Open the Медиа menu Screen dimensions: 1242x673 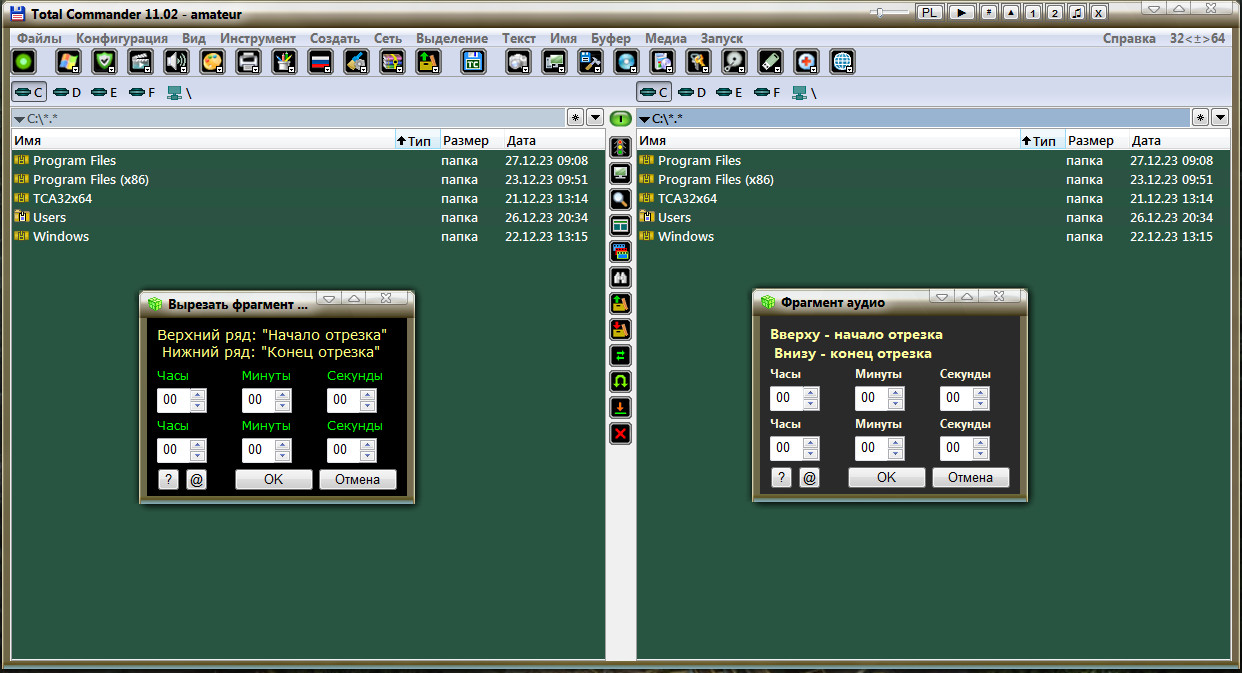(666, 38)
